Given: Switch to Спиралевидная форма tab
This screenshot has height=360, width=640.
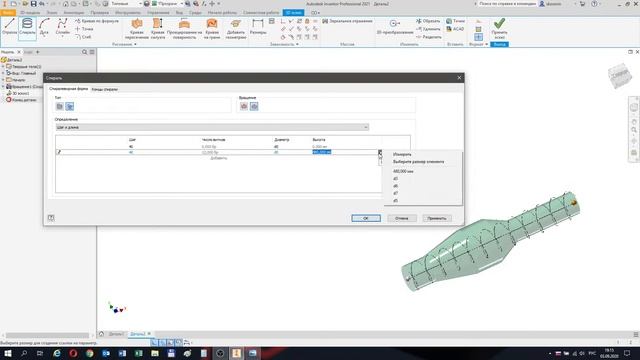Looking at the screenshot, I should [x=68, y=89].
